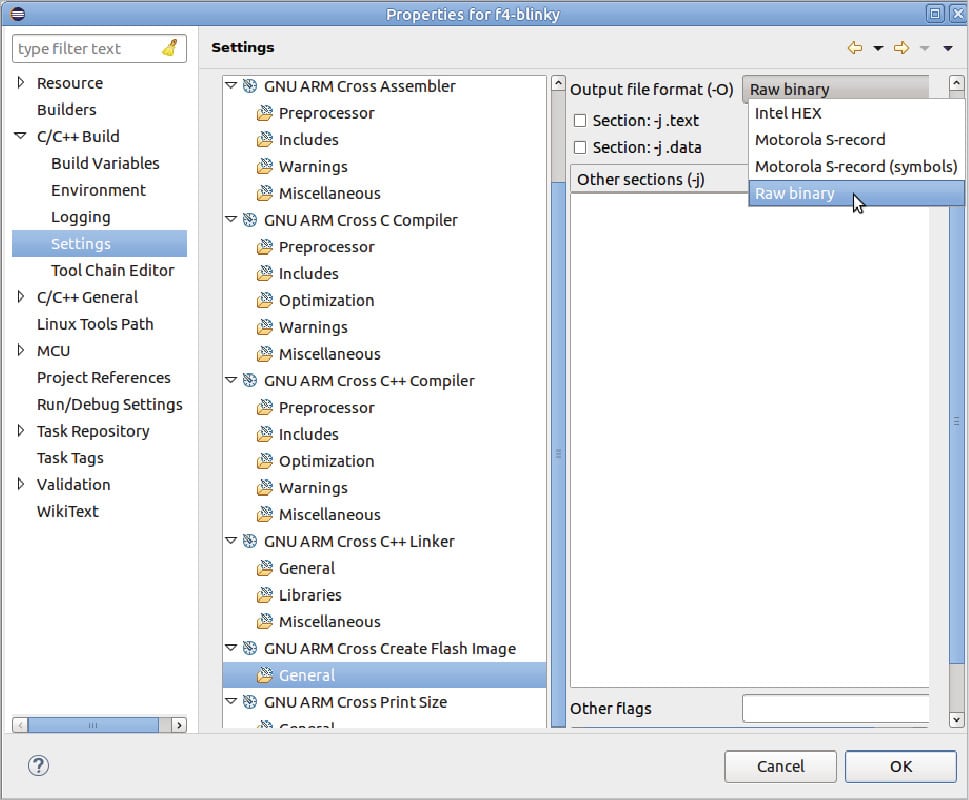The width and height of the screenshot is (969, 800).
Task: Click the GNU ARM Cross C Compiler icon
Action: pyautogui.click(x=250, y=220)
